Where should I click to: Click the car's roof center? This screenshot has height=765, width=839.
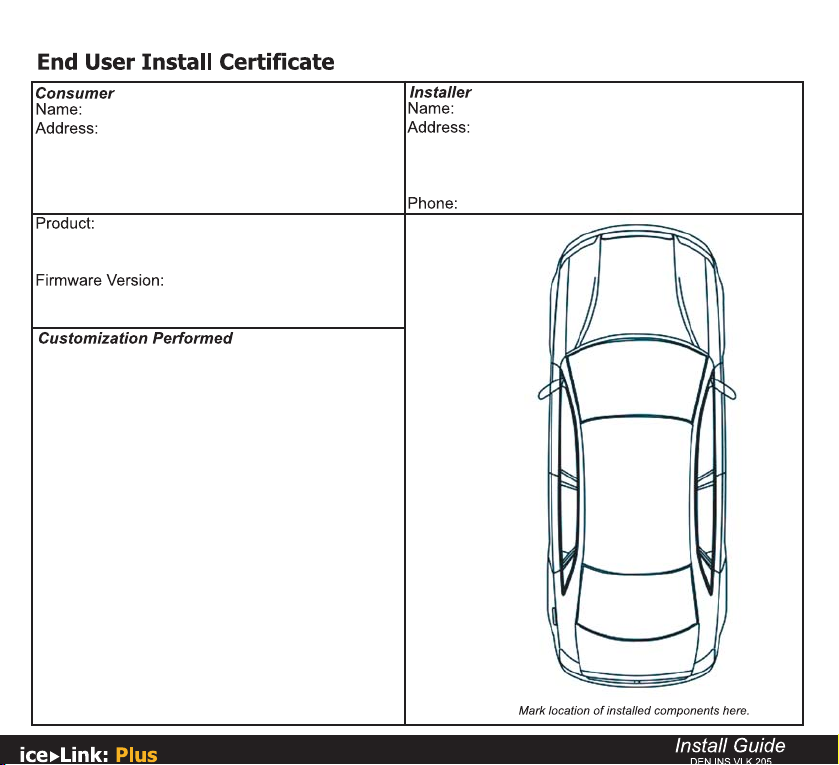tap(637, 492)
